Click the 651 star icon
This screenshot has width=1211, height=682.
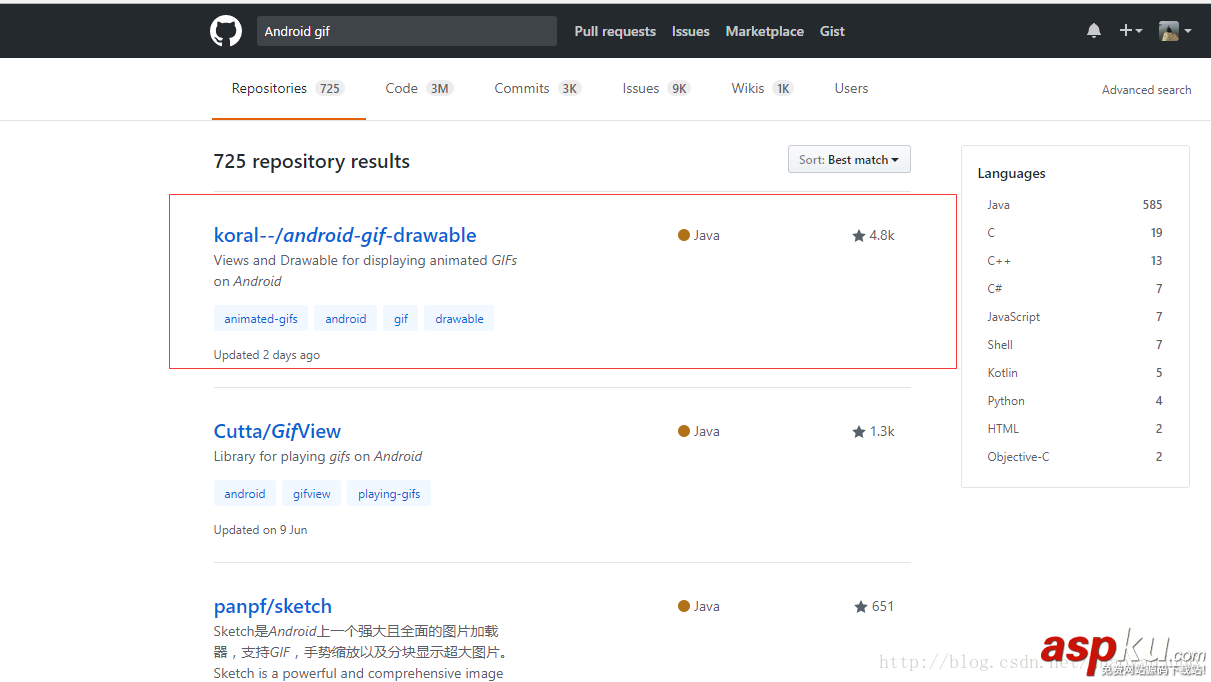click(861, 607)
